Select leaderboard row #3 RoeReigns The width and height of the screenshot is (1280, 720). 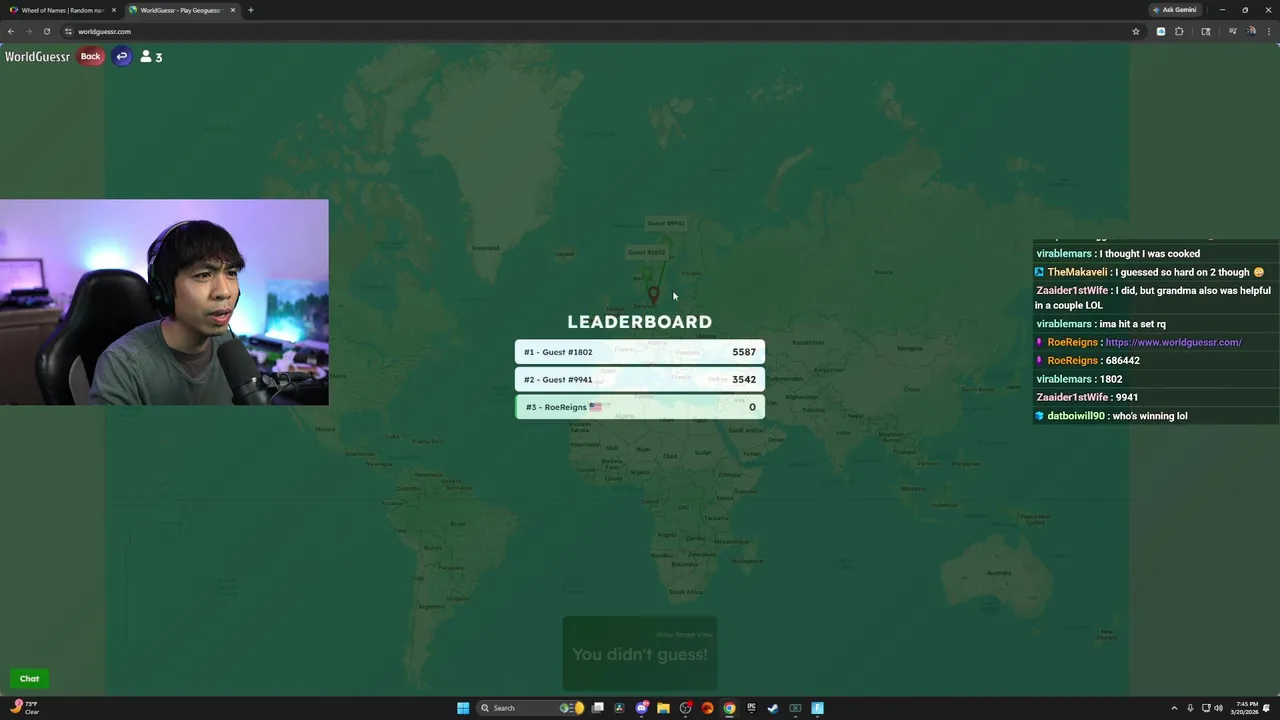(640, 407)
